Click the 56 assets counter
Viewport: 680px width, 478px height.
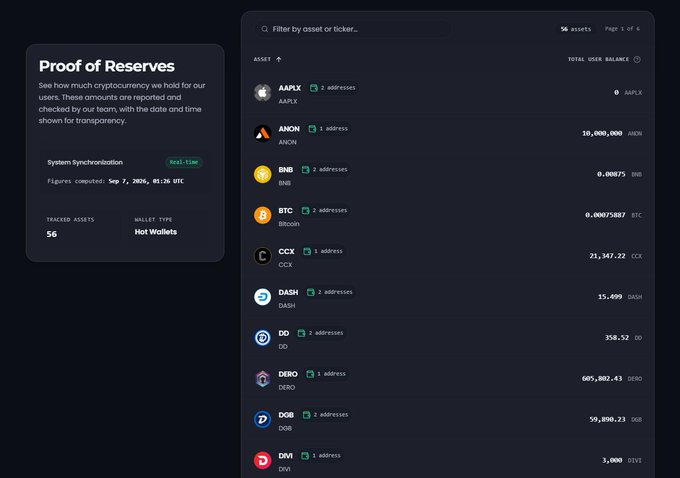575,29
